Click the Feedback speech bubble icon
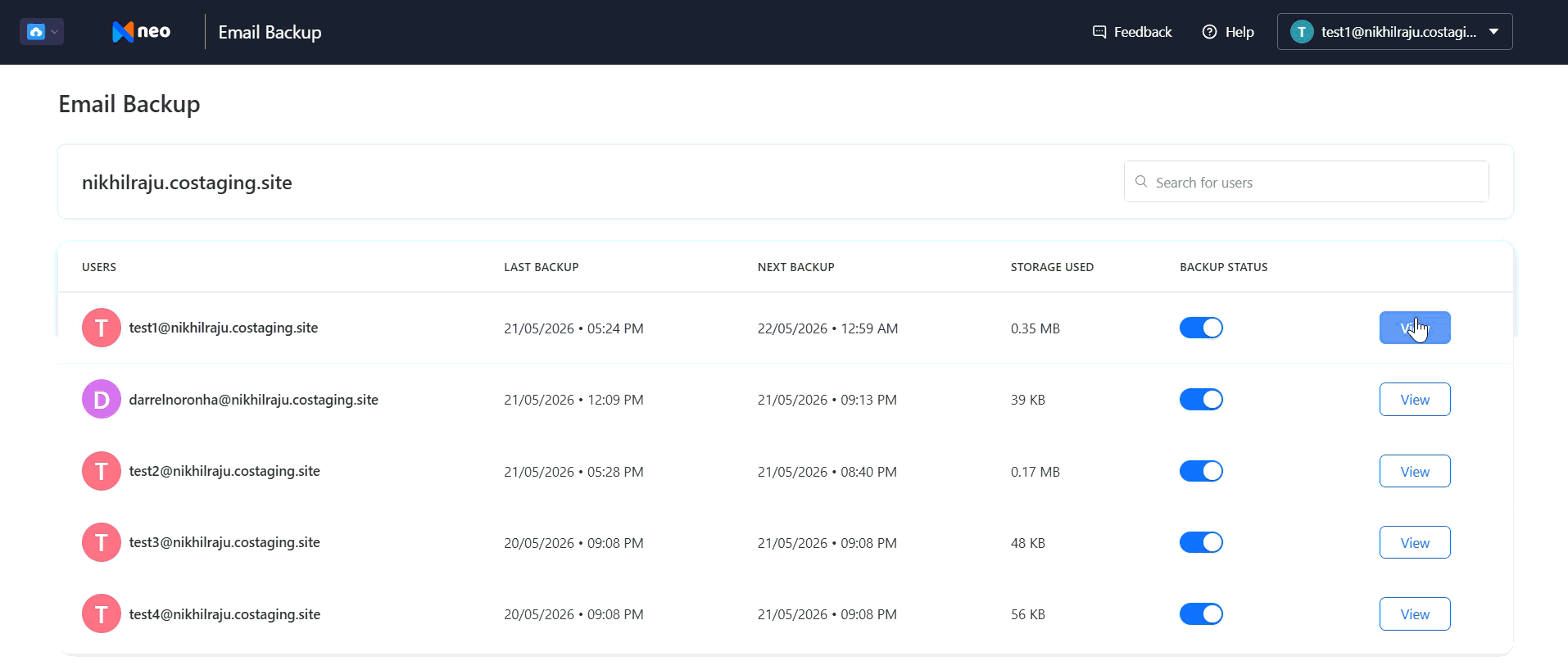 pyautogui.click(x=1099, y=32)
